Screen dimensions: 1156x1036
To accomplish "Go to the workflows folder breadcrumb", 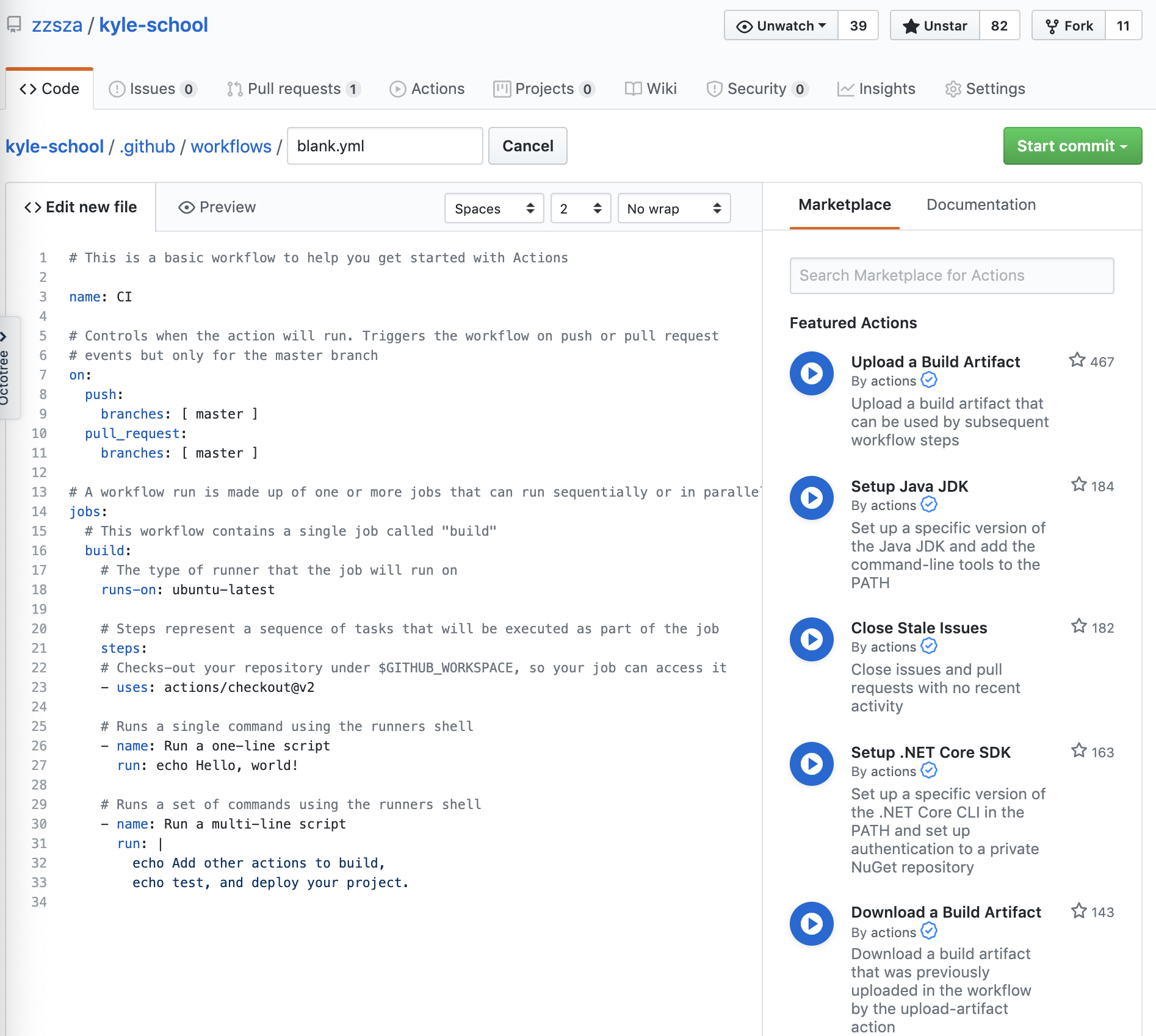I will click(231, 146).
